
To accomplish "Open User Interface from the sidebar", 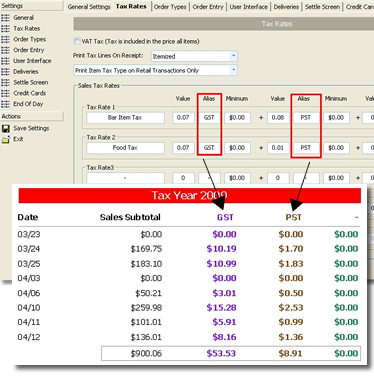I will (x=32, y=61).
